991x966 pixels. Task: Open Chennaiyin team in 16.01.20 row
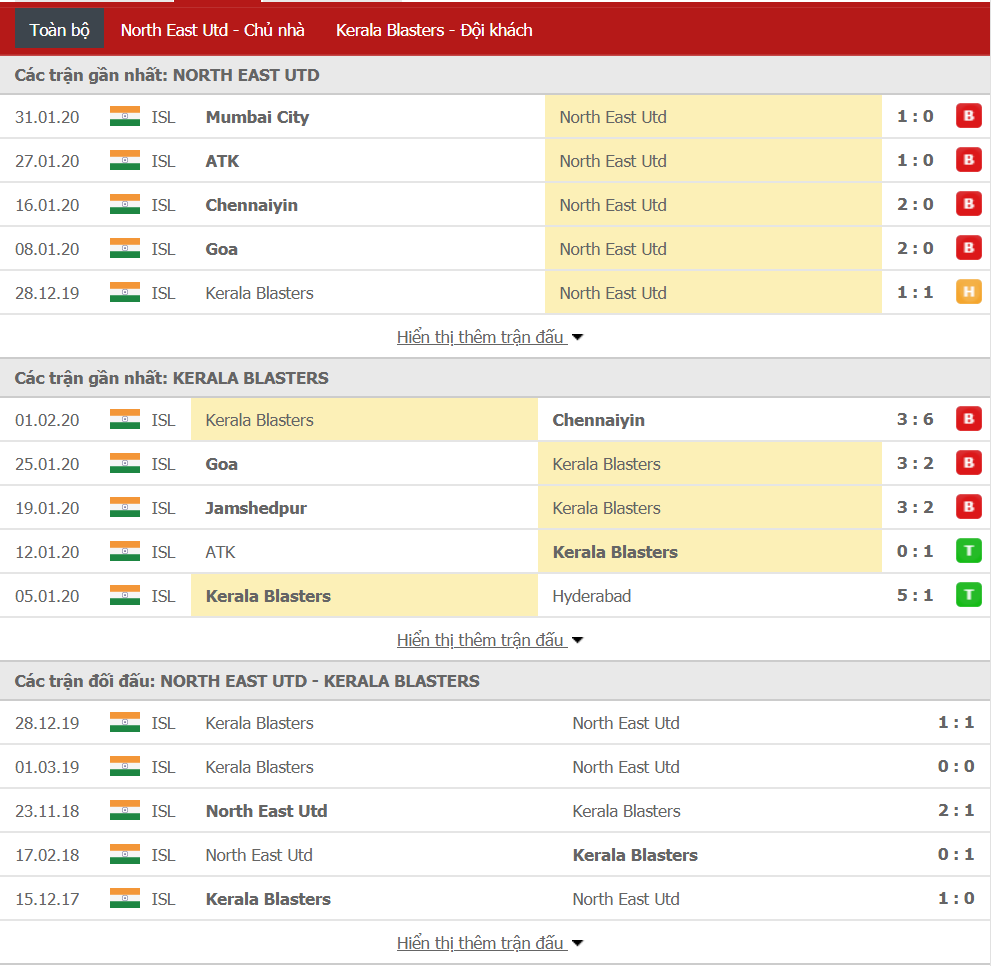point(252,205)
